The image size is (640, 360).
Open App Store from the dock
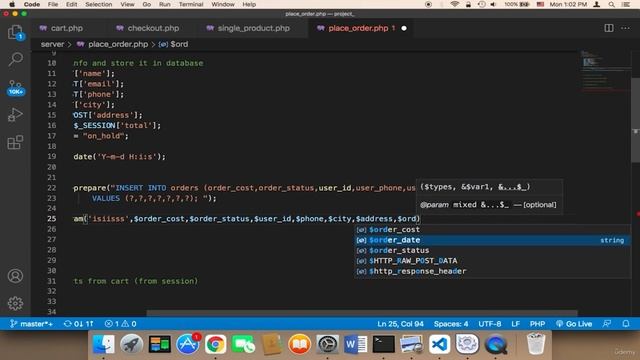pos(187,344)
